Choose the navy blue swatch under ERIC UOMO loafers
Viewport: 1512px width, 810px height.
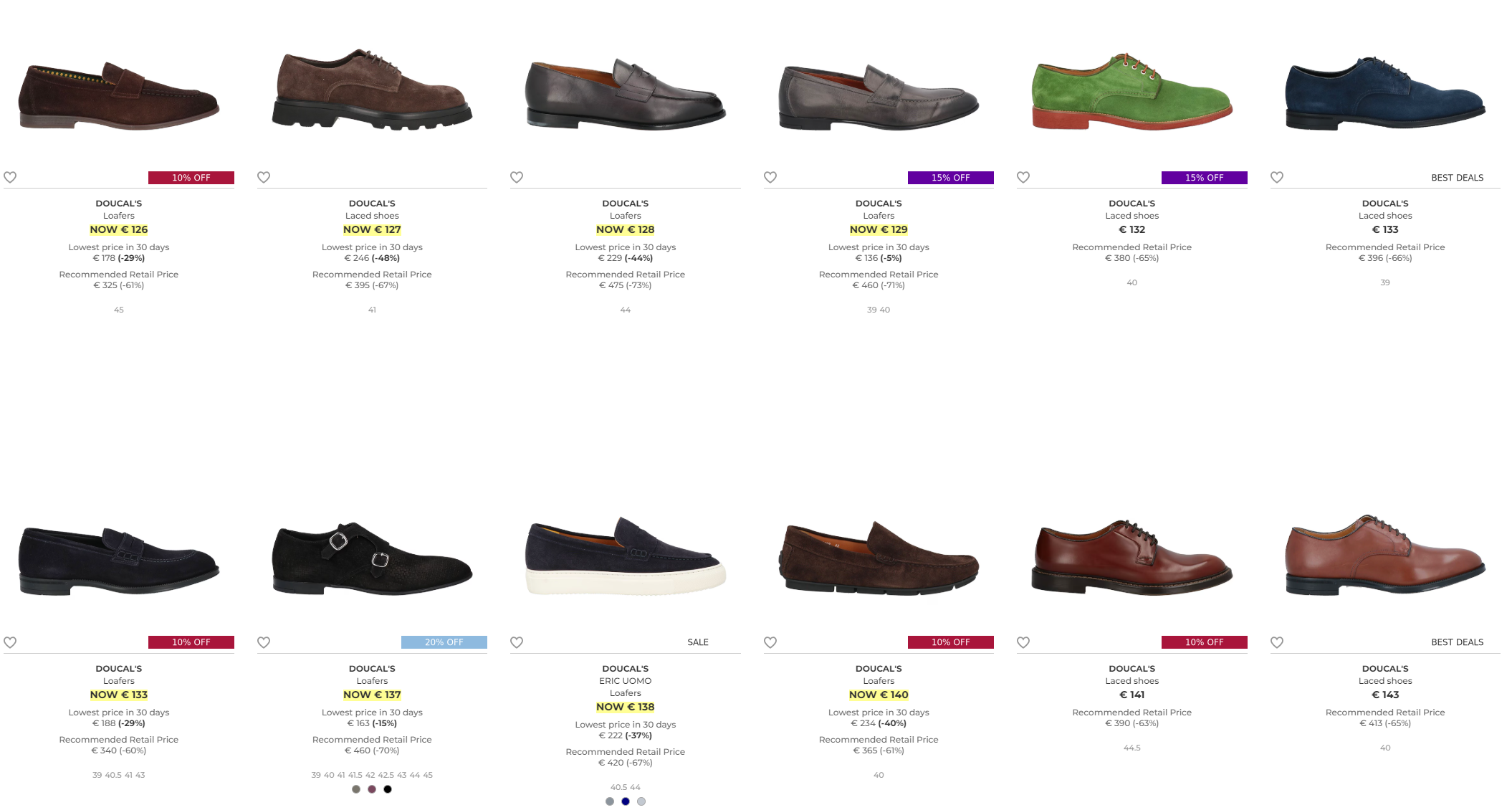tap(626, 801)
